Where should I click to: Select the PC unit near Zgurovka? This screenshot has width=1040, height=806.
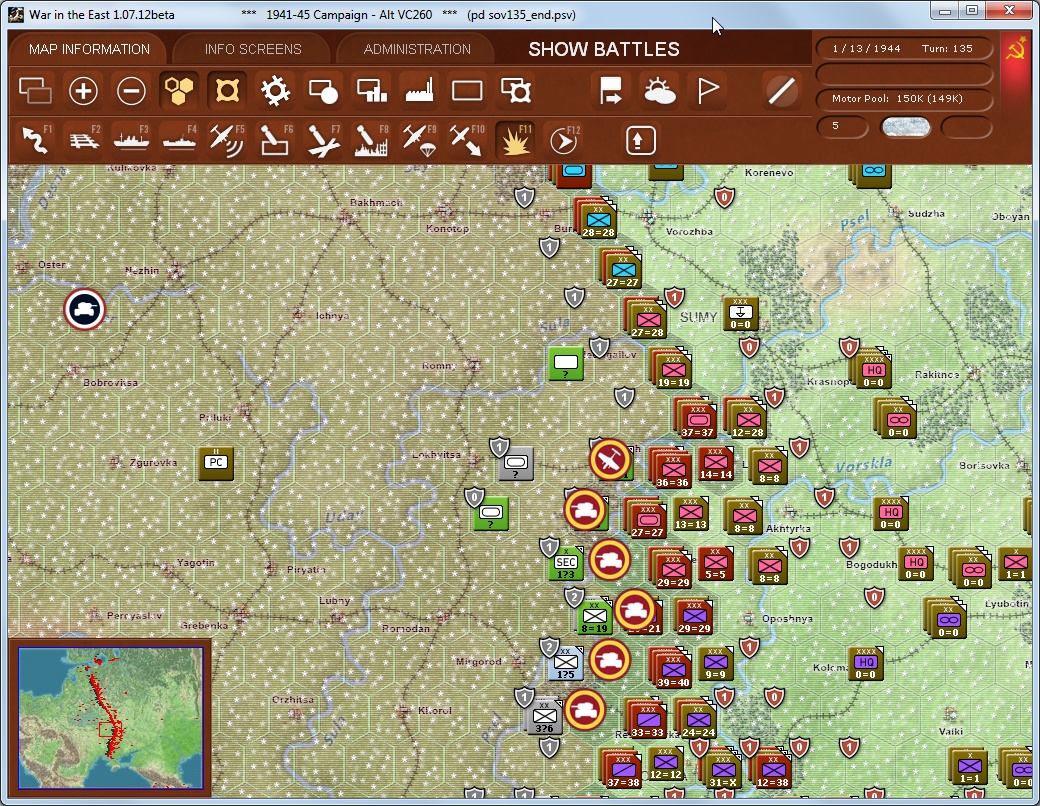point(216,463)
